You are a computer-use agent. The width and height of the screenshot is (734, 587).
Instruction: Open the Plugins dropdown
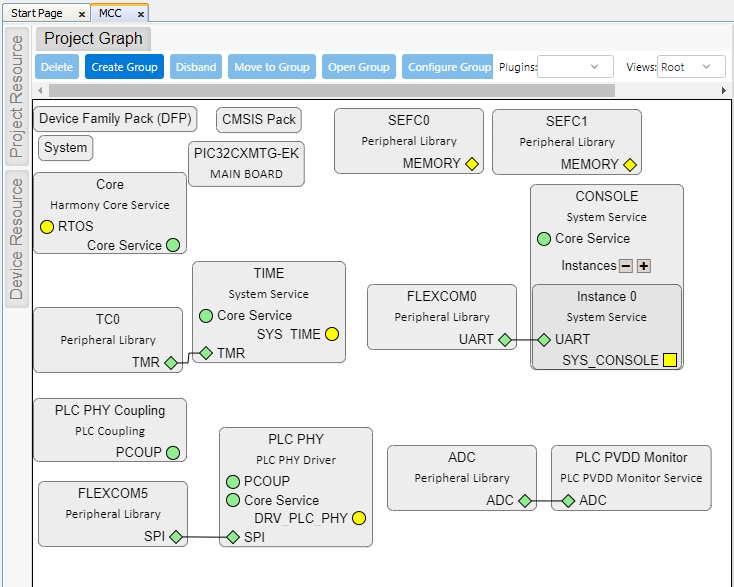point(576,67)
